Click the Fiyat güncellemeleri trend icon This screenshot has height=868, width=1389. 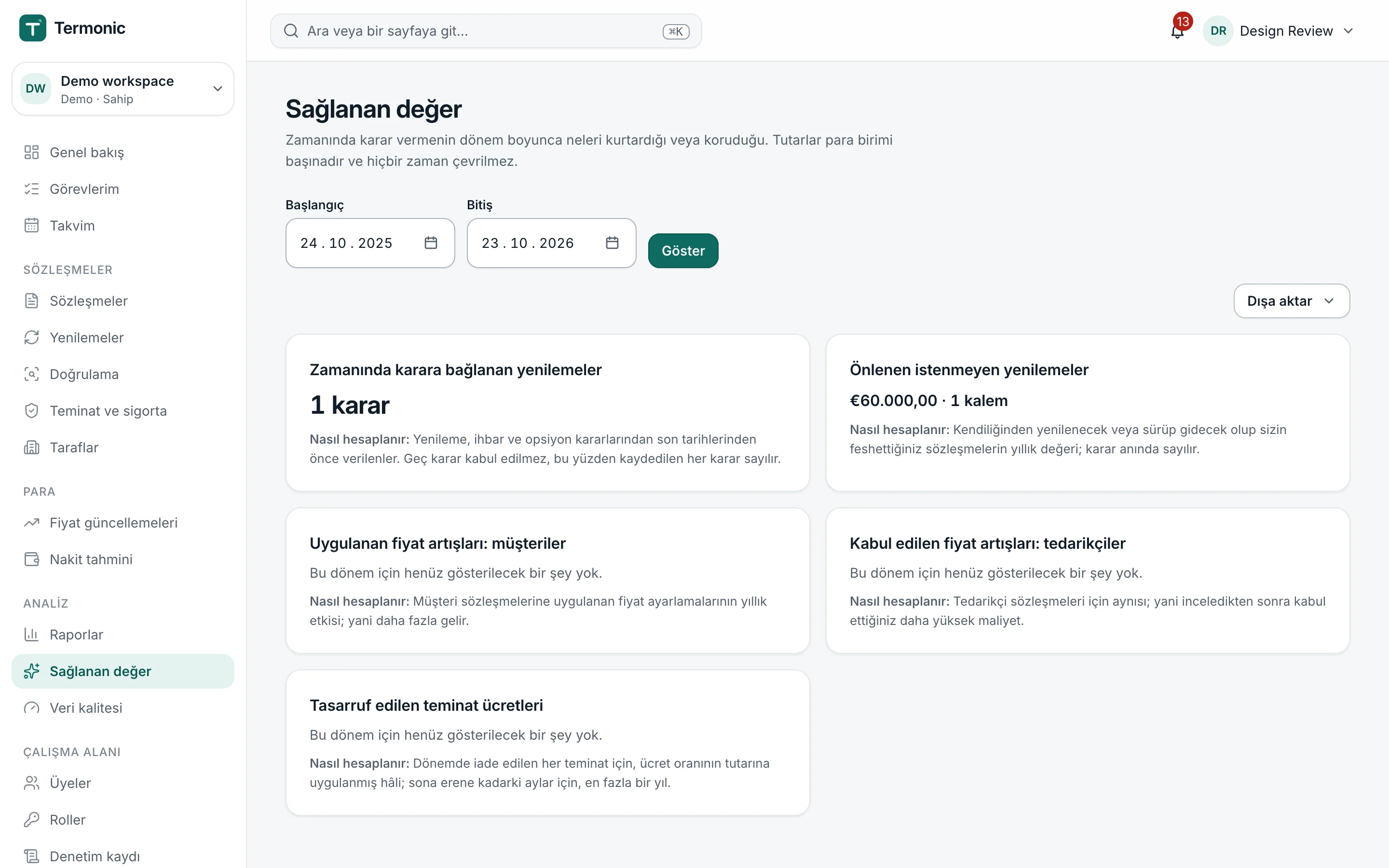31,523
